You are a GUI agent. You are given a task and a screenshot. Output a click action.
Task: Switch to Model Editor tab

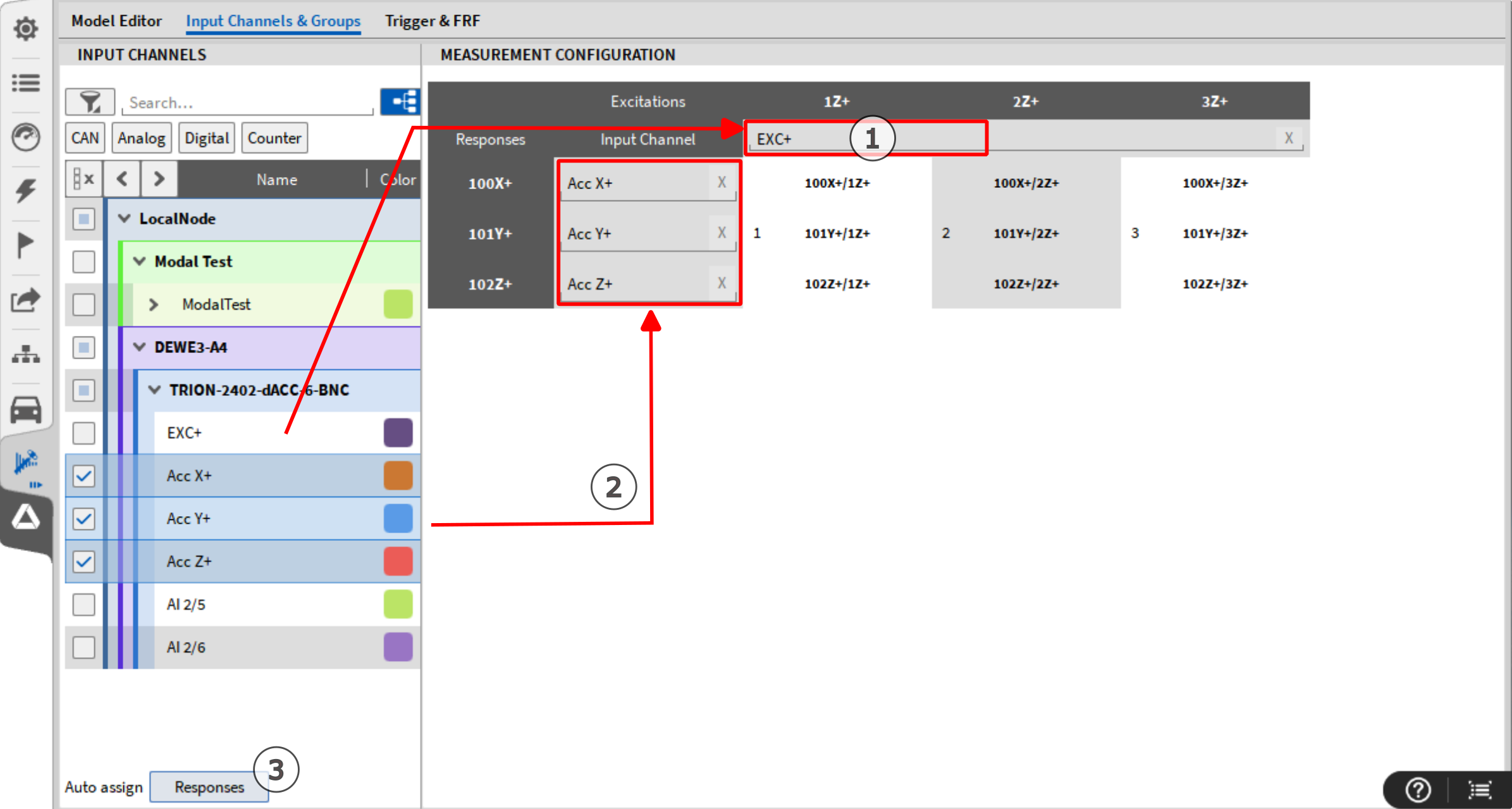tap(116, 21)
